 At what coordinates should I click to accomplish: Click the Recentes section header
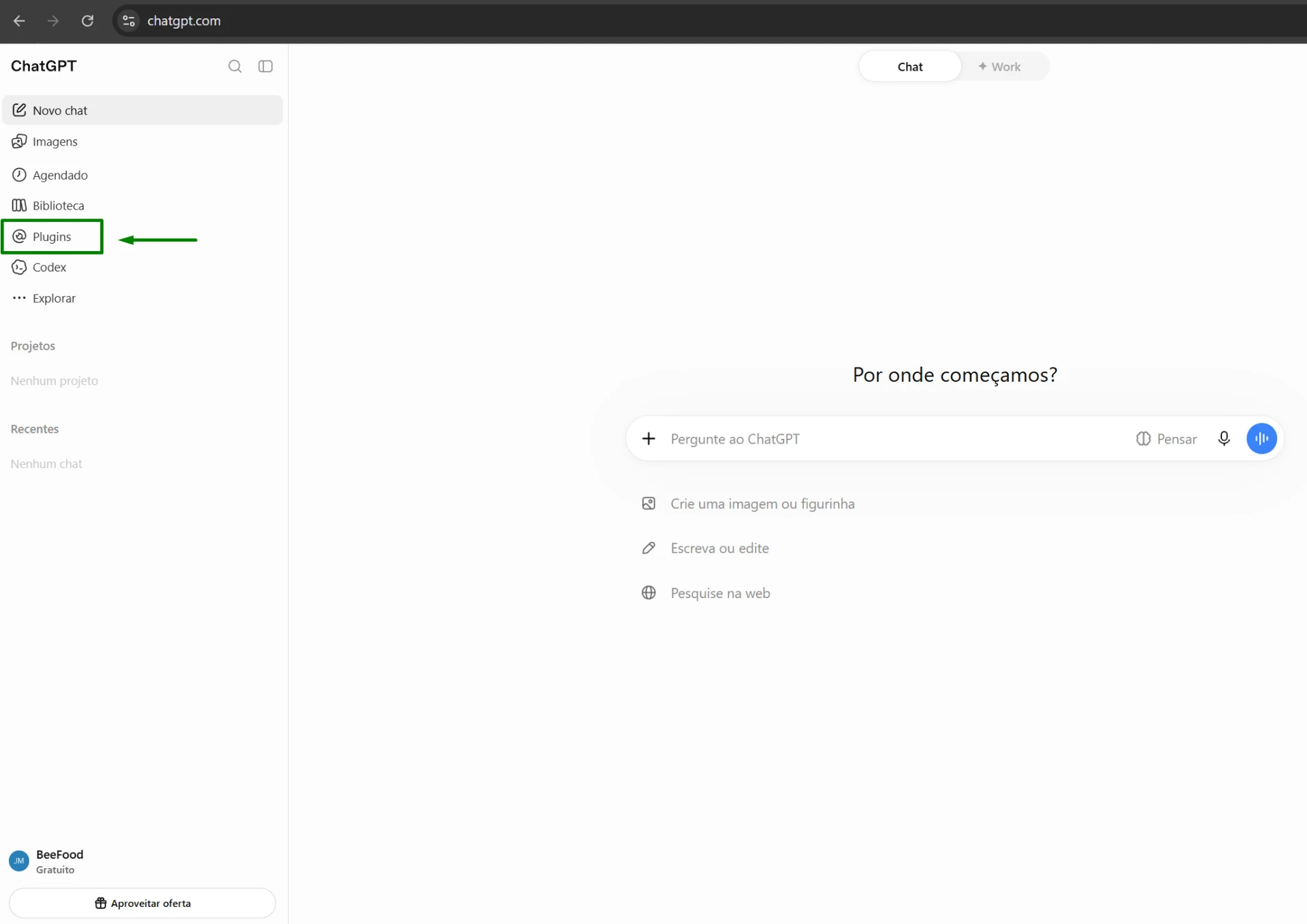click(x=35, y=429)
